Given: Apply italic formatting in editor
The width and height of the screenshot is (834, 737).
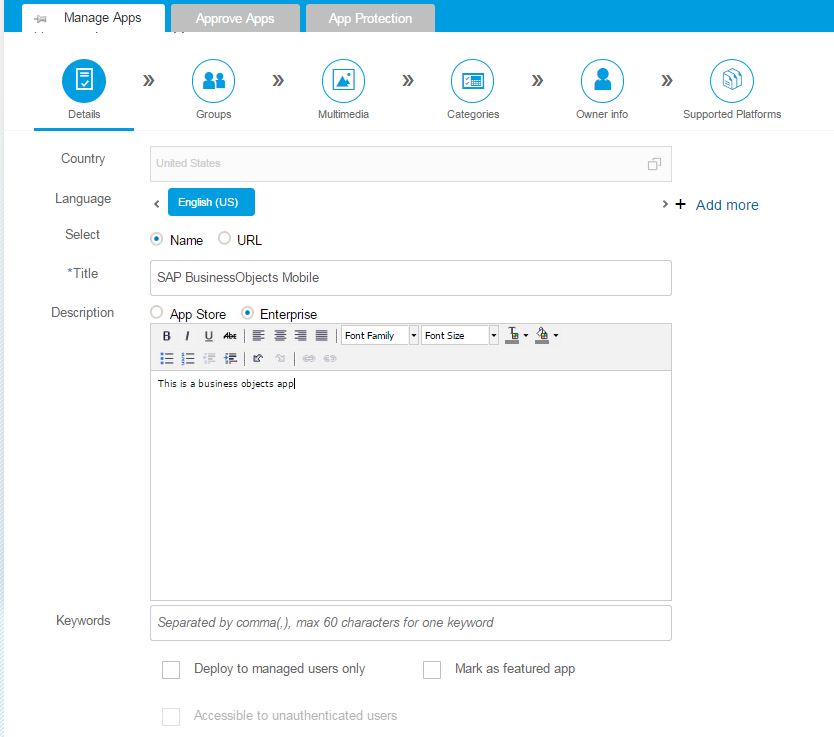Looking at the screenshot, I should pos(187,336).
